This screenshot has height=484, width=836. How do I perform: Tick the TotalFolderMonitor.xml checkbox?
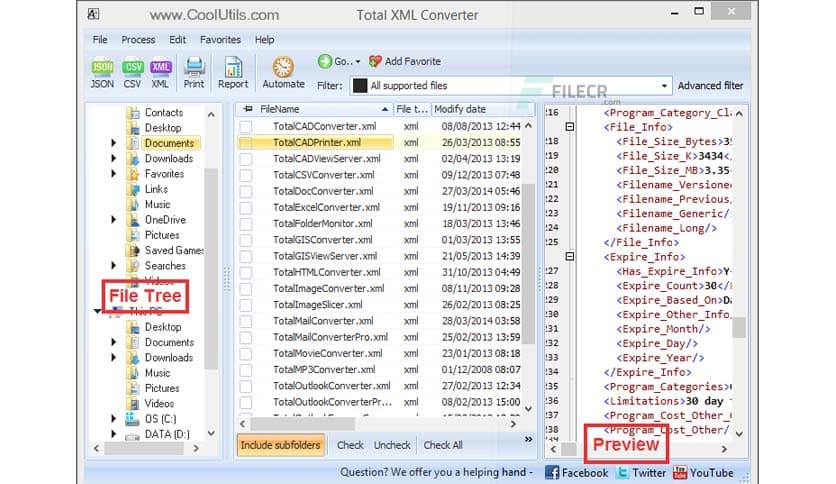[x=246, y=224]
